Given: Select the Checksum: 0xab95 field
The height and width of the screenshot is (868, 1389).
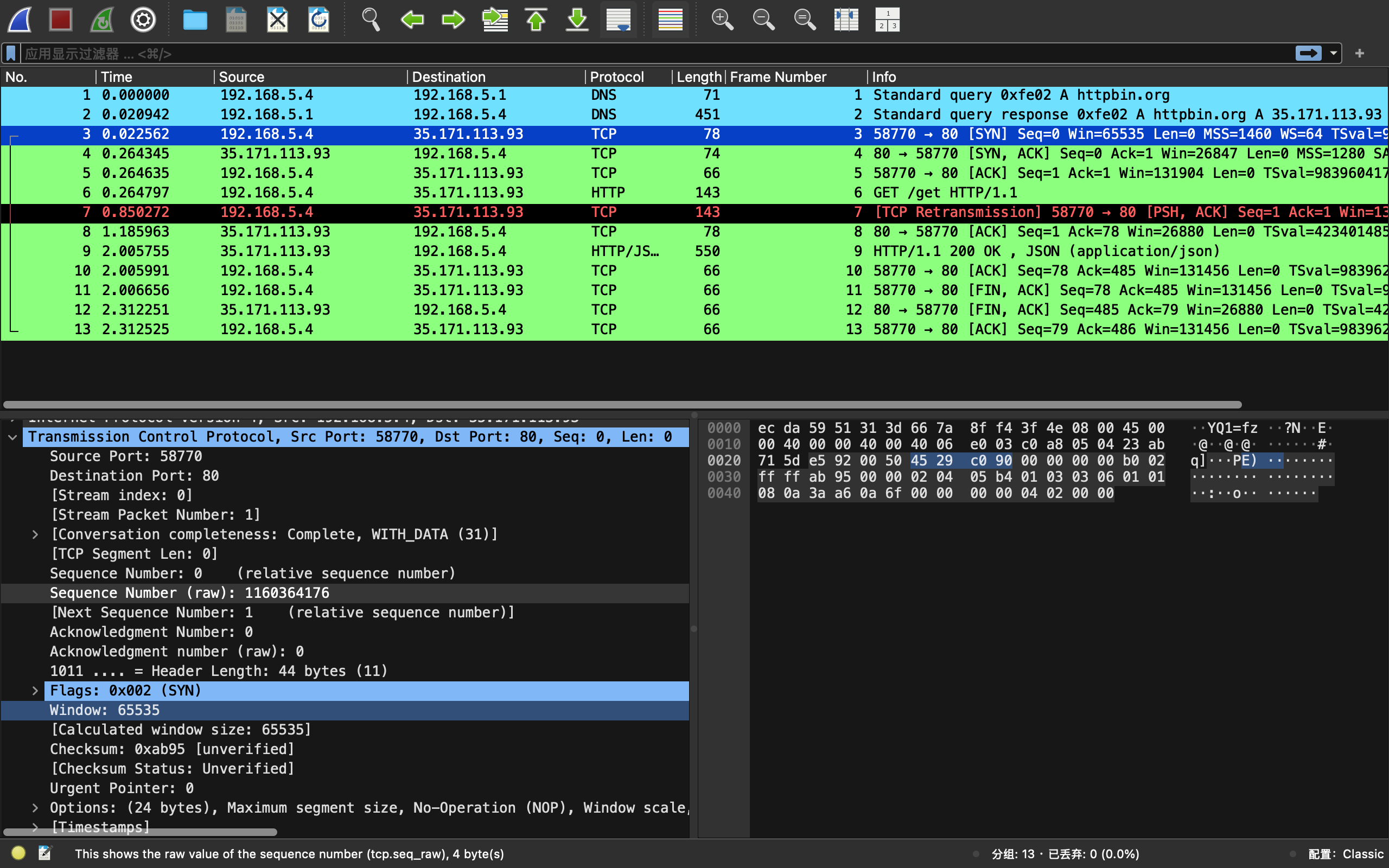Looking at the screenshot, I should [172, 750].
